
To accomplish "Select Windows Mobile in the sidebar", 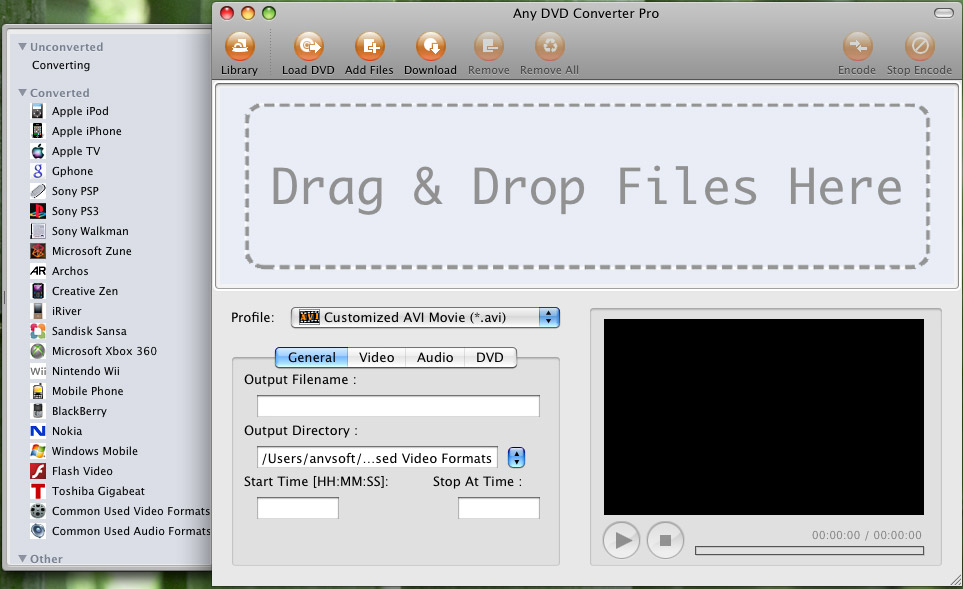I will click(x=95, y=451).
